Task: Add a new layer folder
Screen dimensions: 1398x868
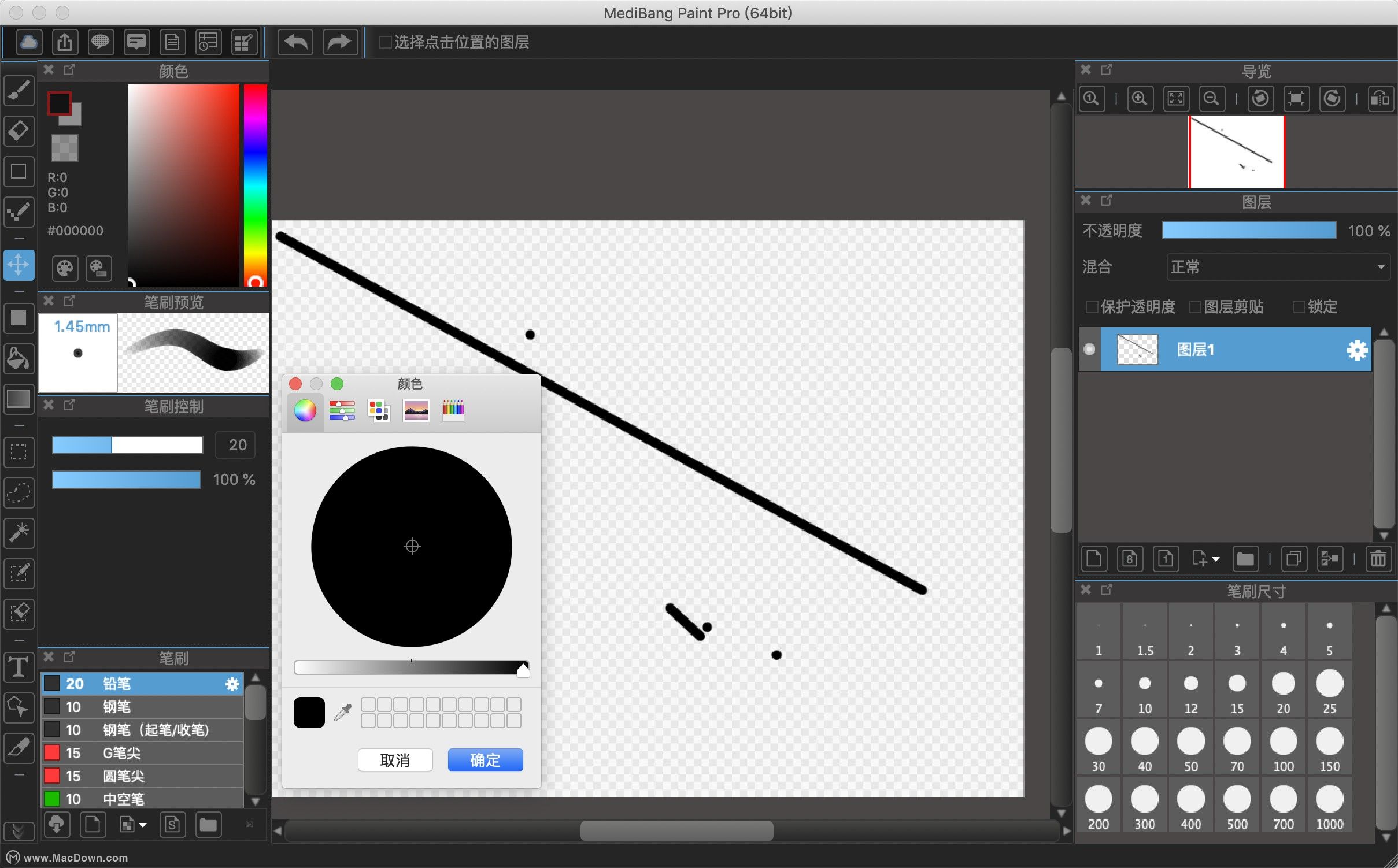Action: (x=1245, y=559)
